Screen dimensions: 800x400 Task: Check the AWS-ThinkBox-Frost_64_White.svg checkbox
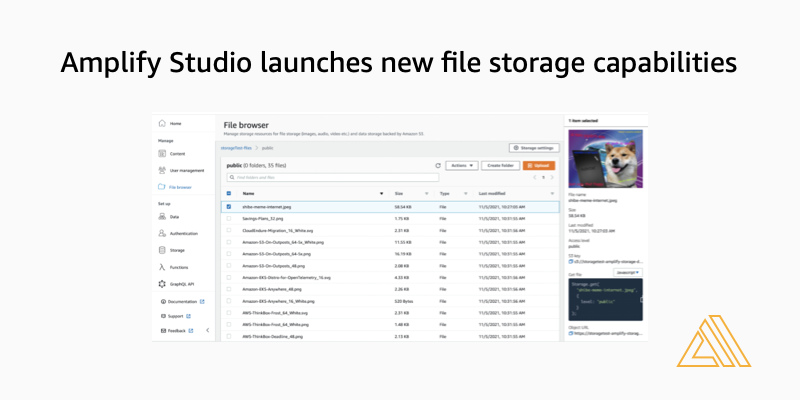point(229,313)
